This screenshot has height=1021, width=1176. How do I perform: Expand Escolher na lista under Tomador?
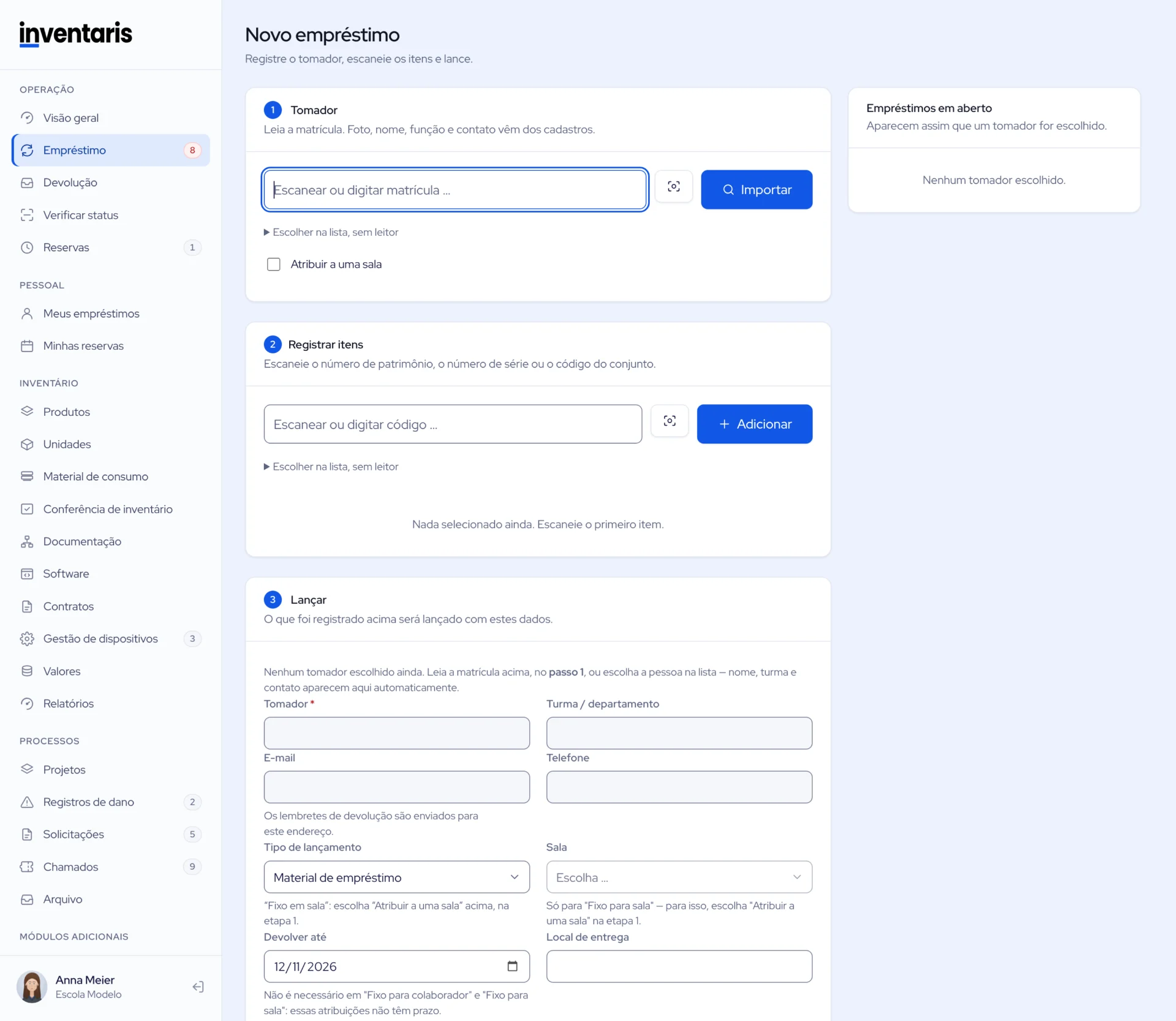click(x=331, y=232)
